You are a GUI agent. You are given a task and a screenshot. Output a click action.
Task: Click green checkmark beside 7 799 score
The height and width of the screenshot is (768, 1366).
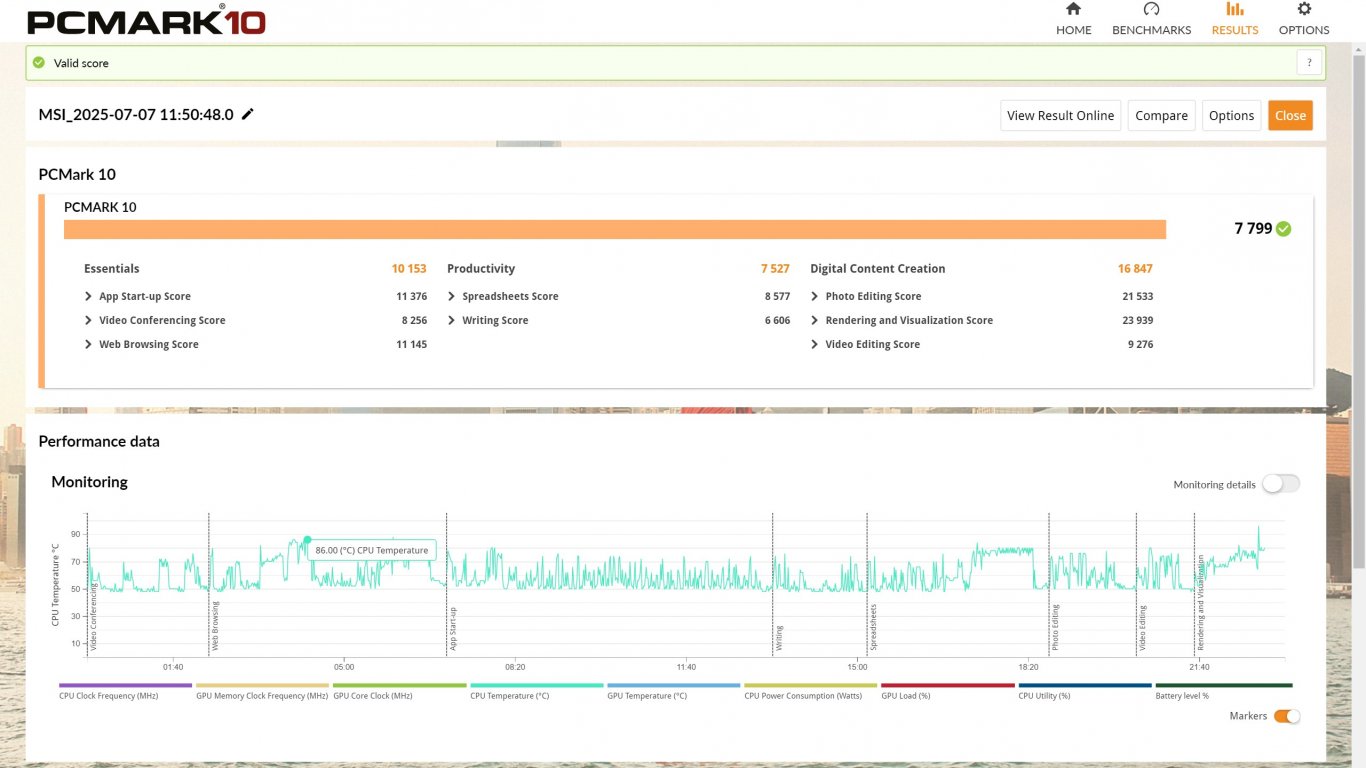1284,229
